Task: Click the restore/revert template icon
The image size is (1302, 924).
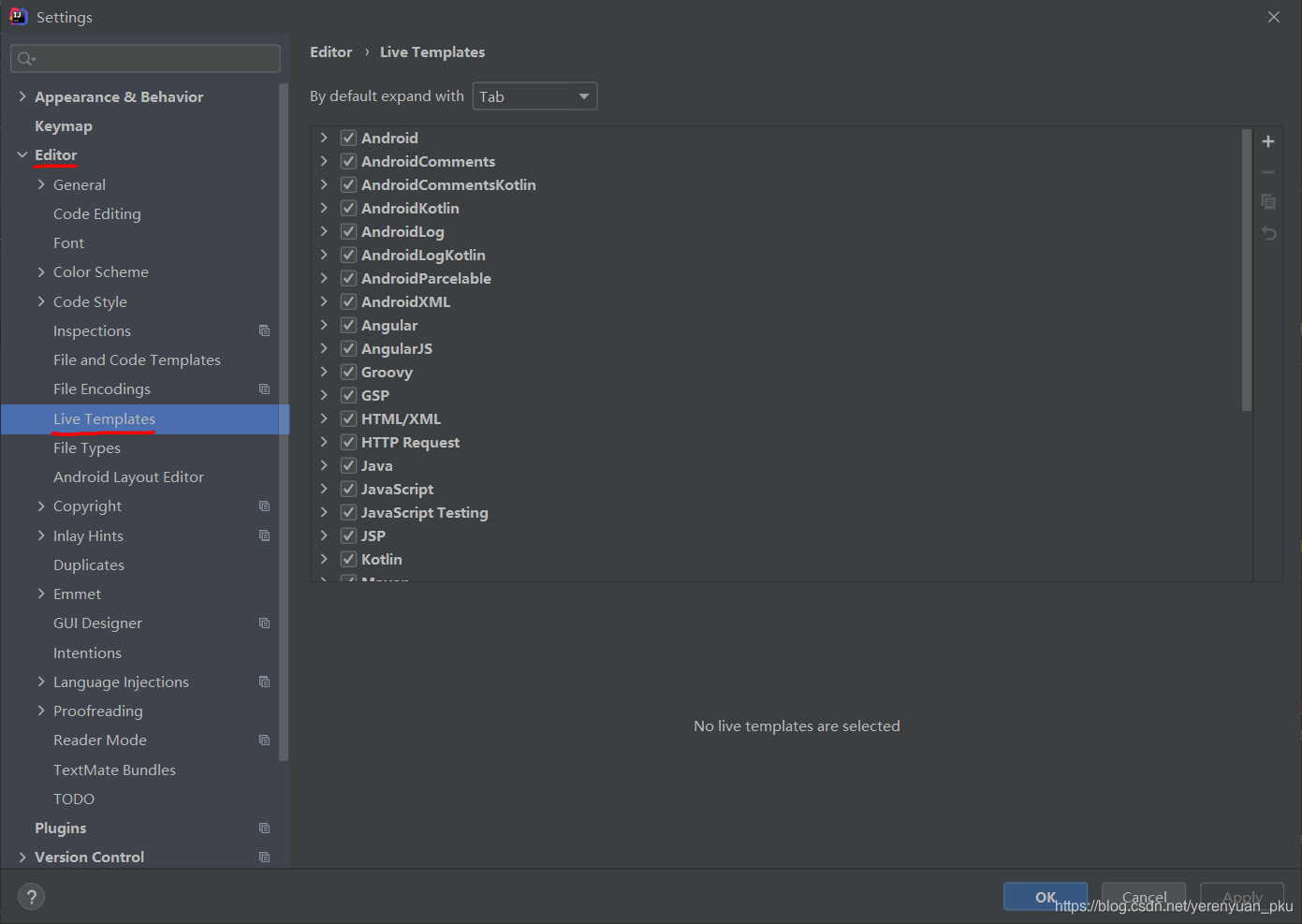Action: click(x=1268, y=233)
